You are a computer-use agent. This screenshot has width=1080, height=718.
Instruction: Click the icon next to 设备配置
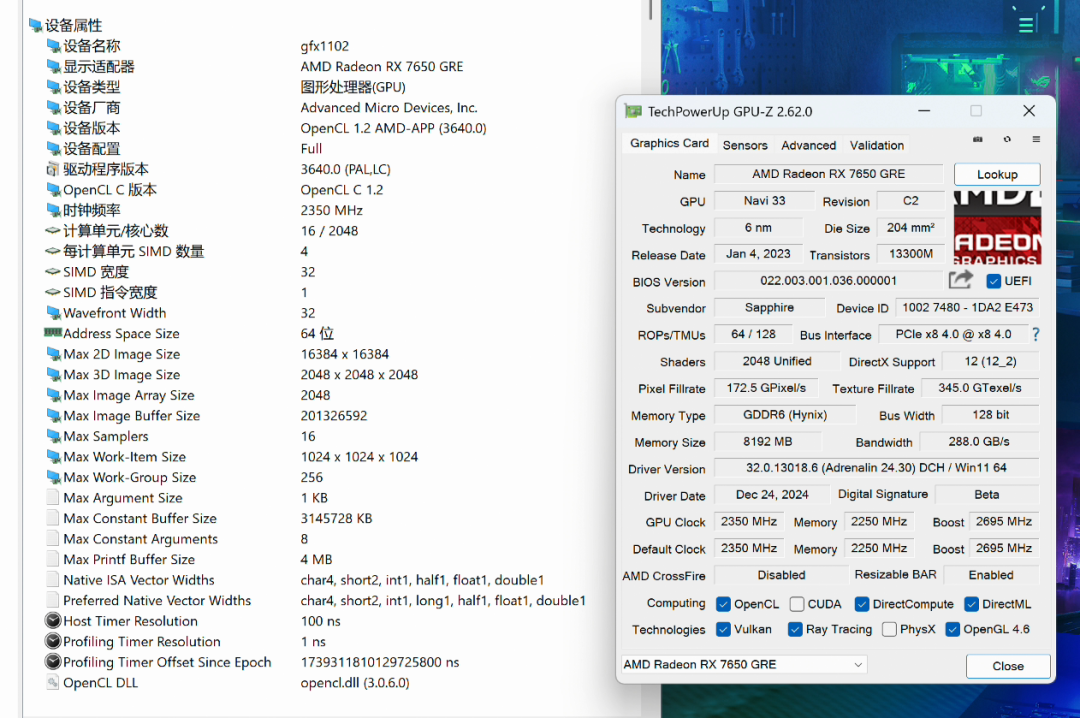coord(53,149)
